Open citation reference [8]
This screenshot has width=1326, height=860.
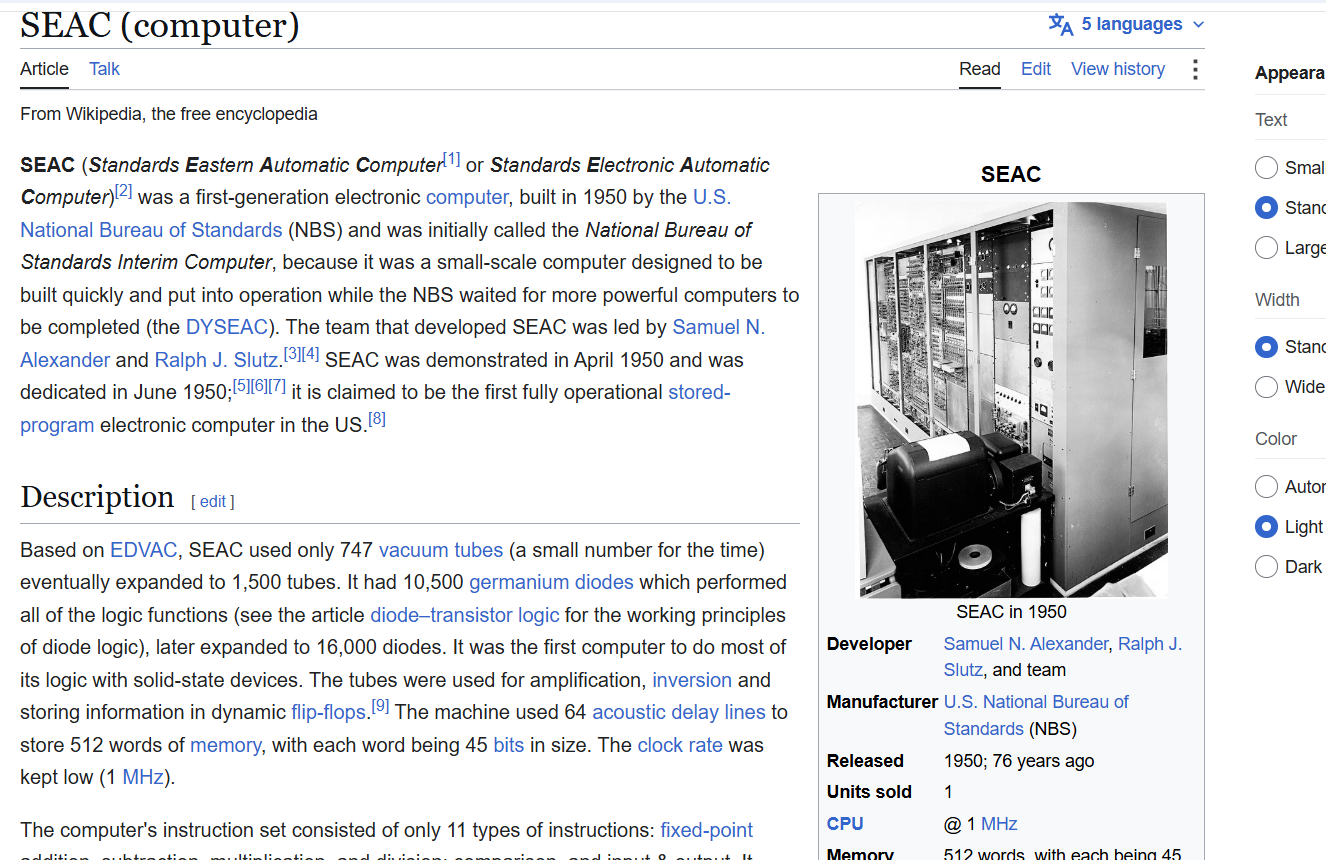pos(377,419)
